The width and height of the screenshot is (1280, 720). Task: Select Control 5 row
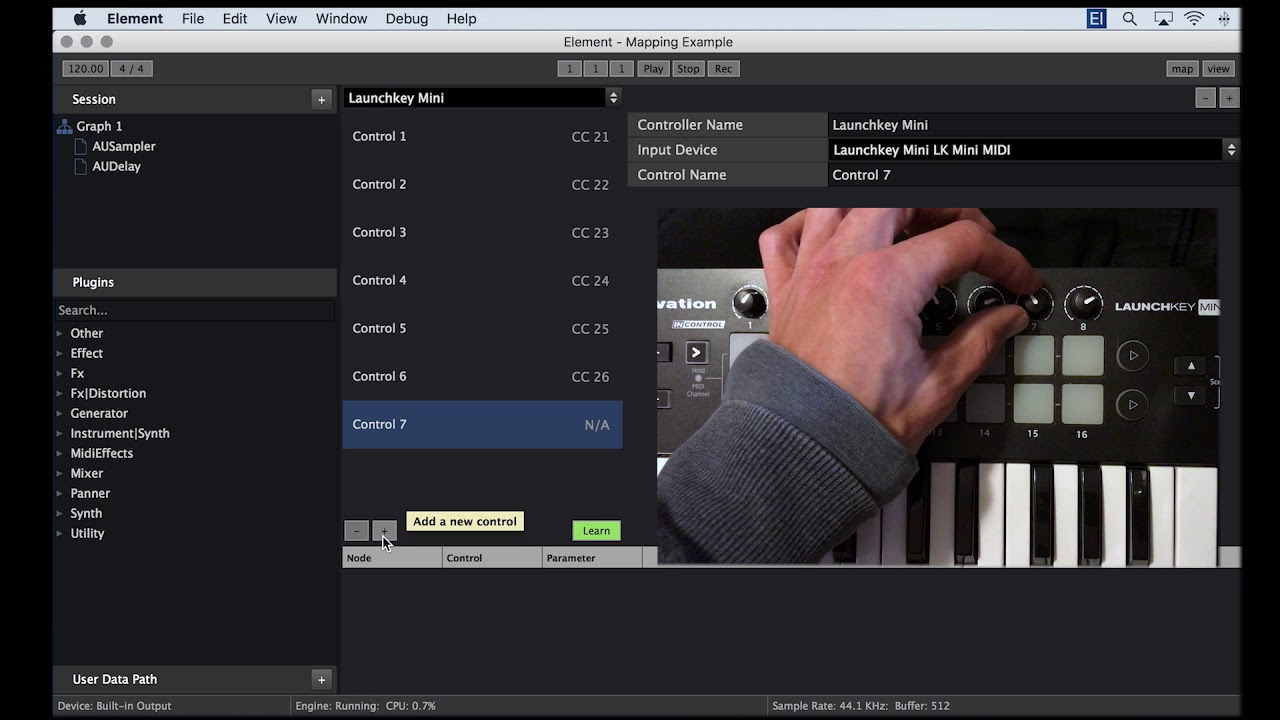point(482,329)
